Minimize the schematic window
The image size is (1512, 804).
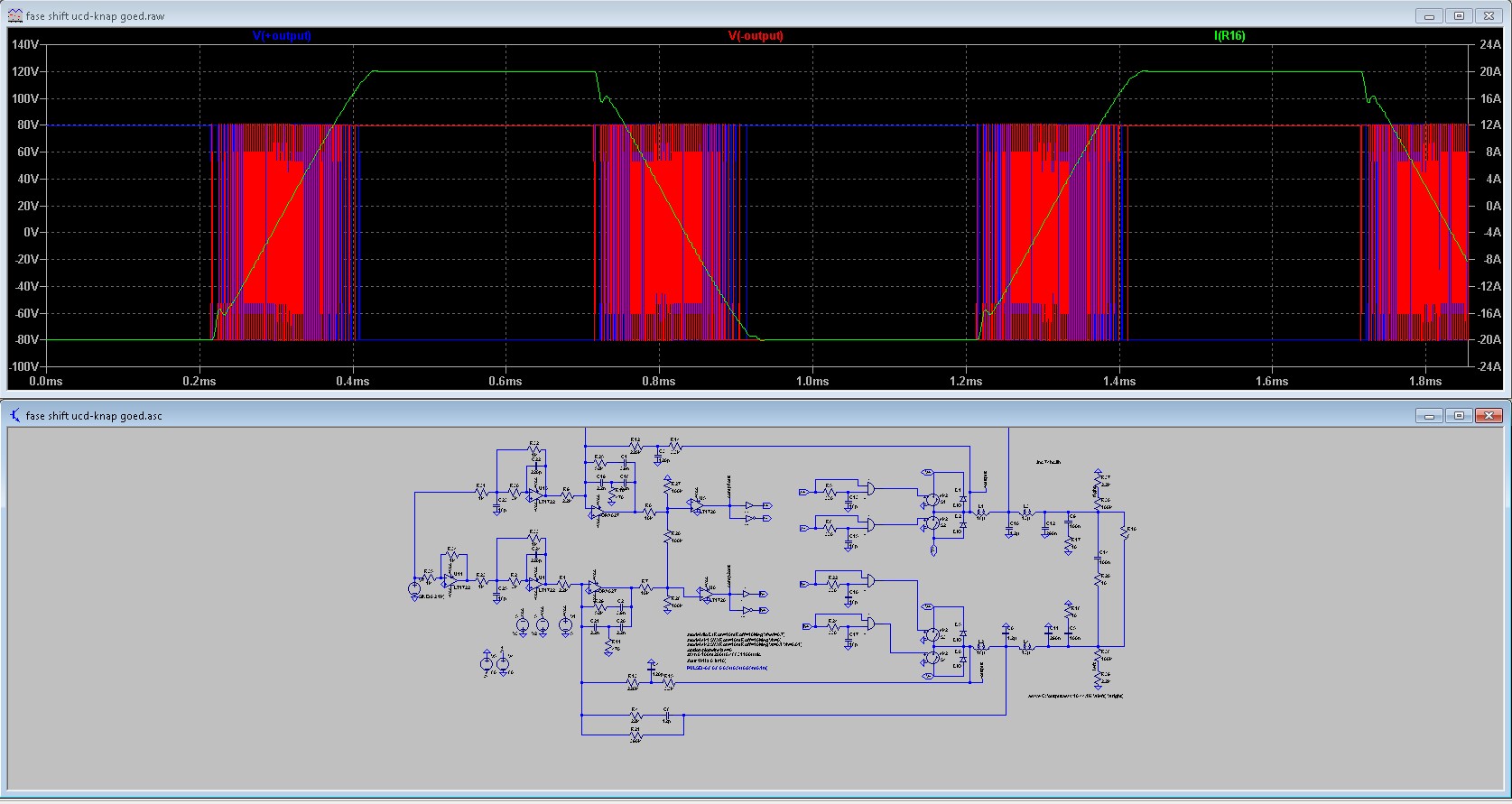[x=1430, y=415]
